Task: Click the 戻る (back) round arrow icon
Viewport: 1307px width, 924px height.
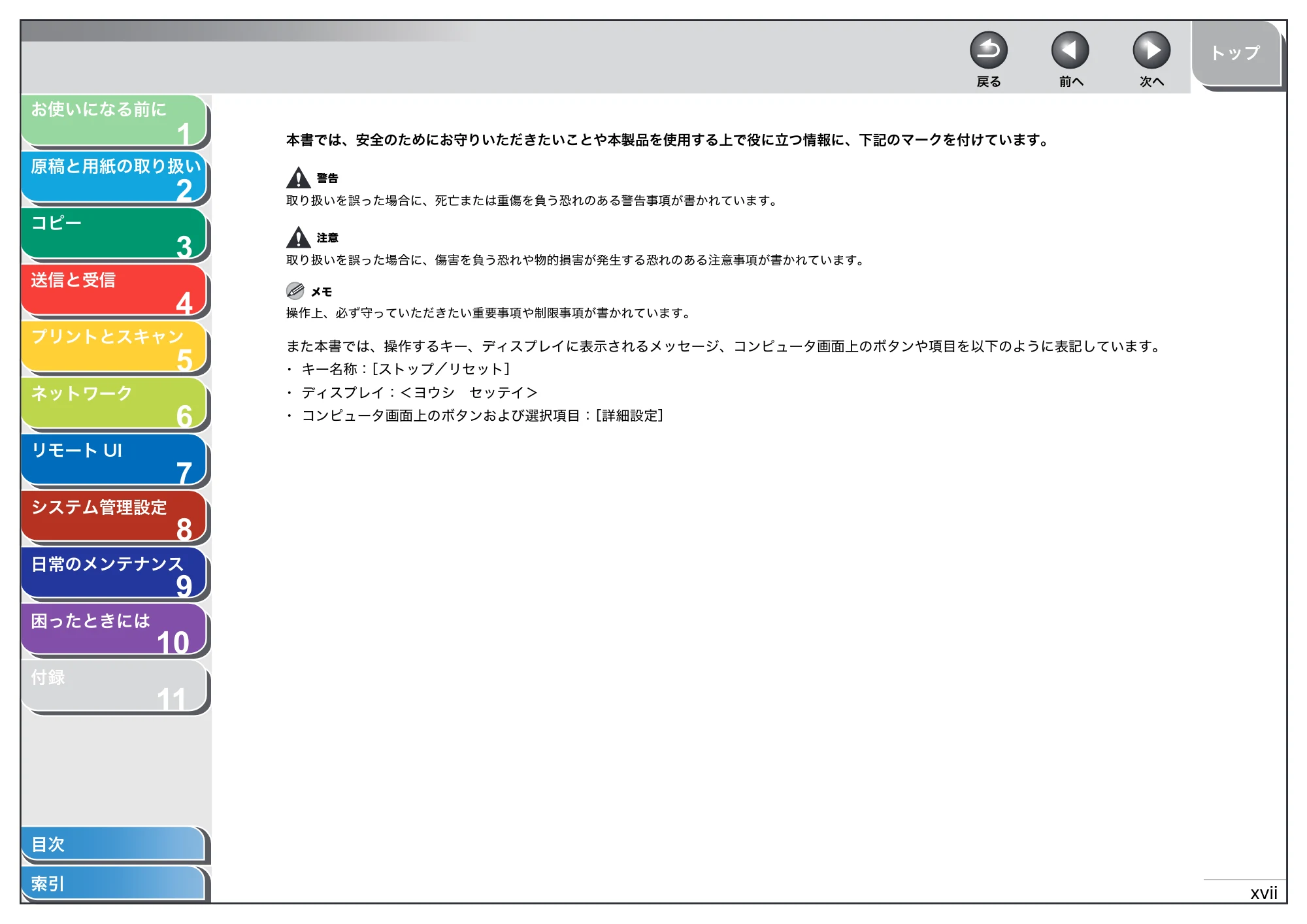Action: [x=988, y=50]
